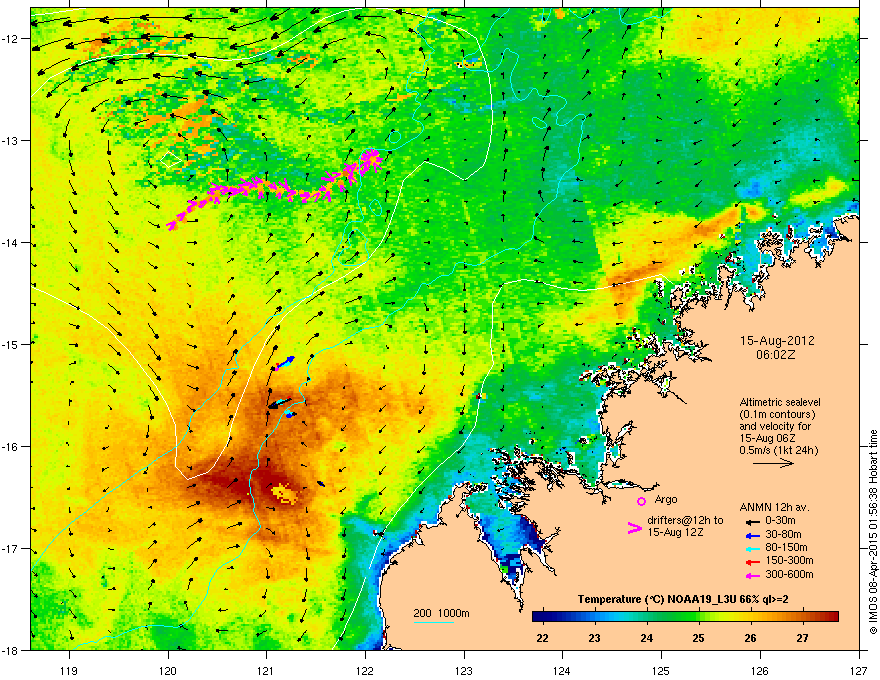Click the cyan 80-150m legend arrow
Viewport: 880px width, 680px height.
[752, 548]
